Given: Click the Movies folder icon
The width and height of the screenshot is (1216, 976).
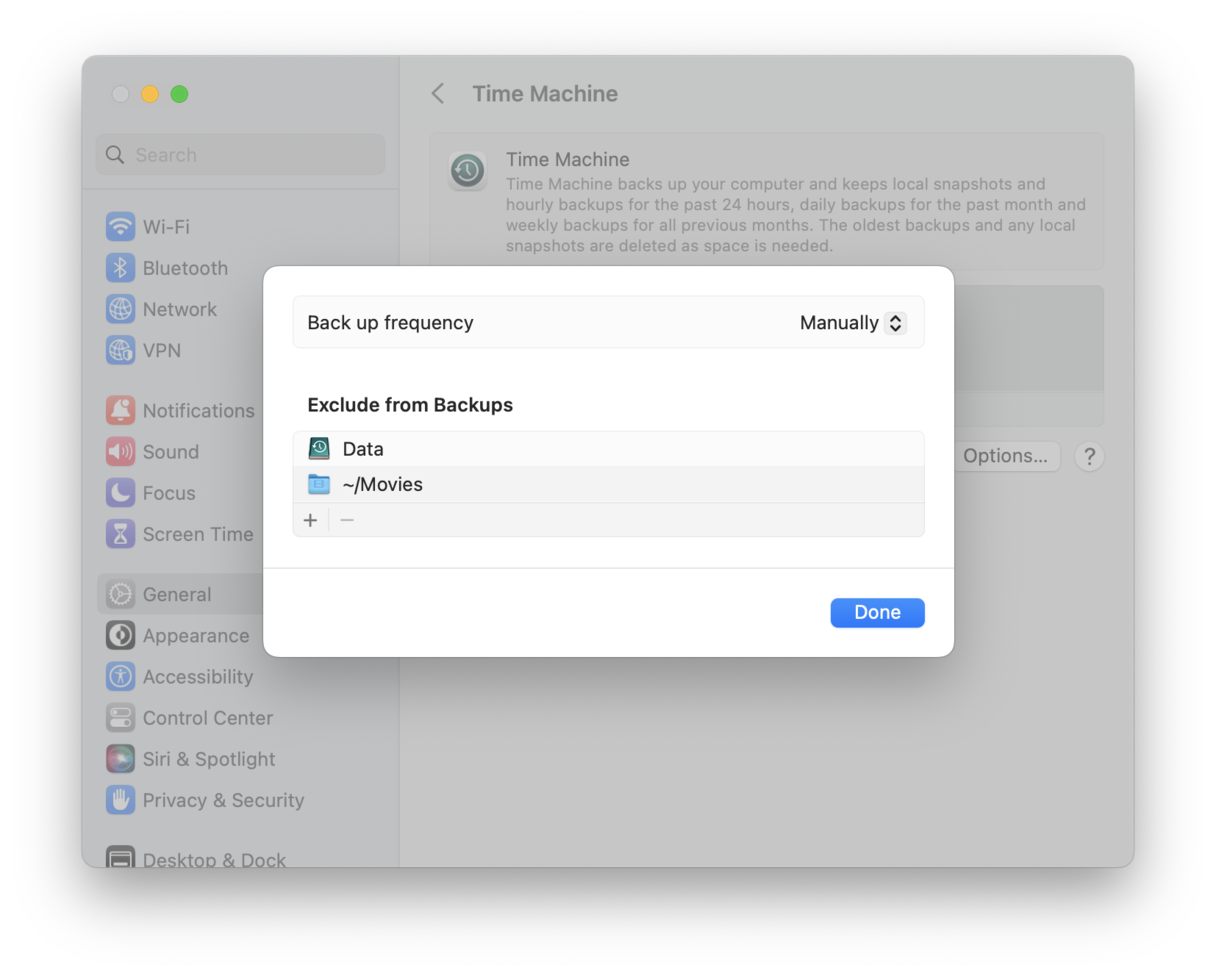Looking at the screenshot, I should coord(319,484).
